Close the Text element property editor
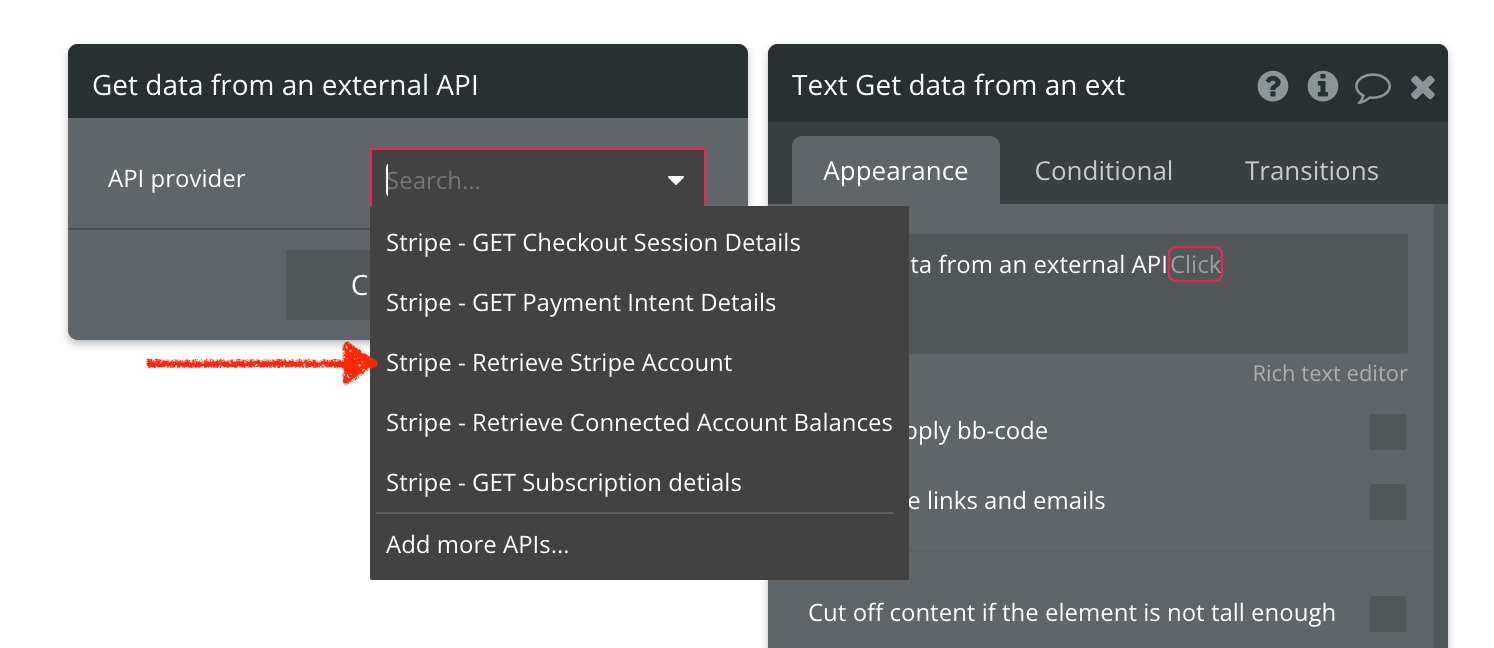This screenshot has width=1494, height=648. coord(1422,88)
